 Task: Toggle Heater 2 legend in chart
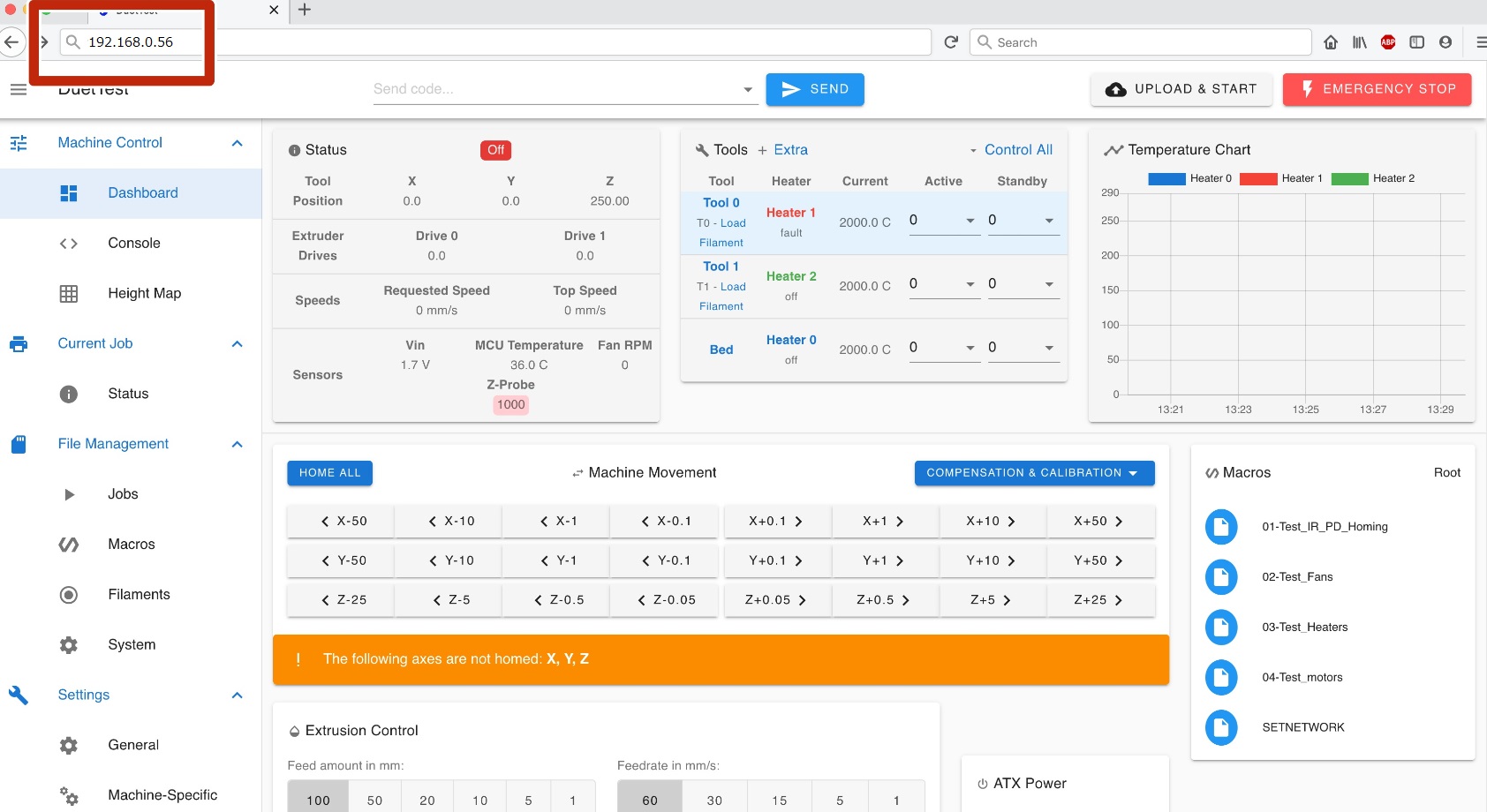pyautogui.click(x=1373, y=178)
